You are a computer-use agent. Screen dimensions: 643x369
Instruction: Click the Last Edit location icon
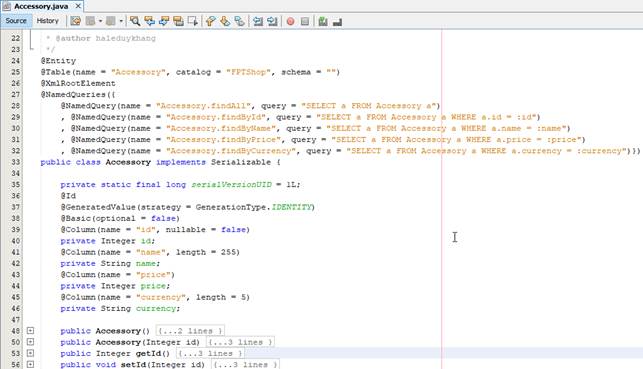75,21
